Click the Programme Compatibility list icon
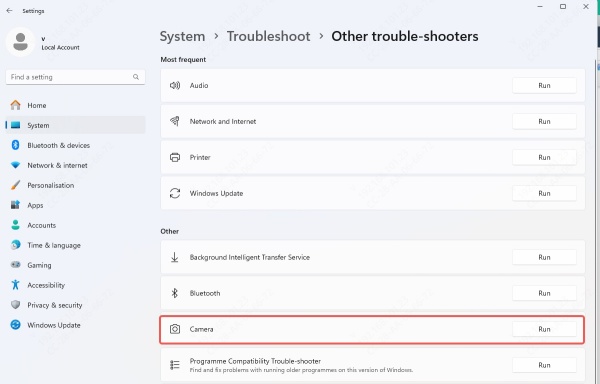 coord(175,365)
